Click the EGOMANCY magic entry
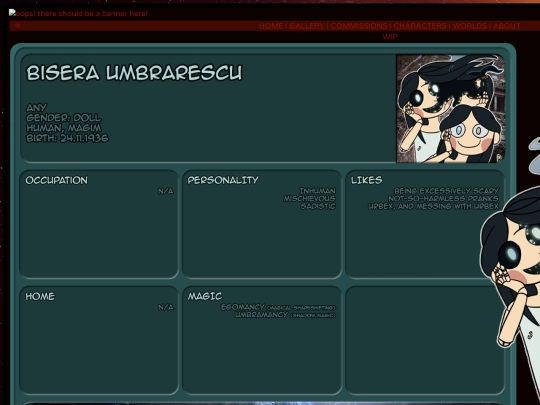Screen dimensions: 540x405 (x=278, y=307)
